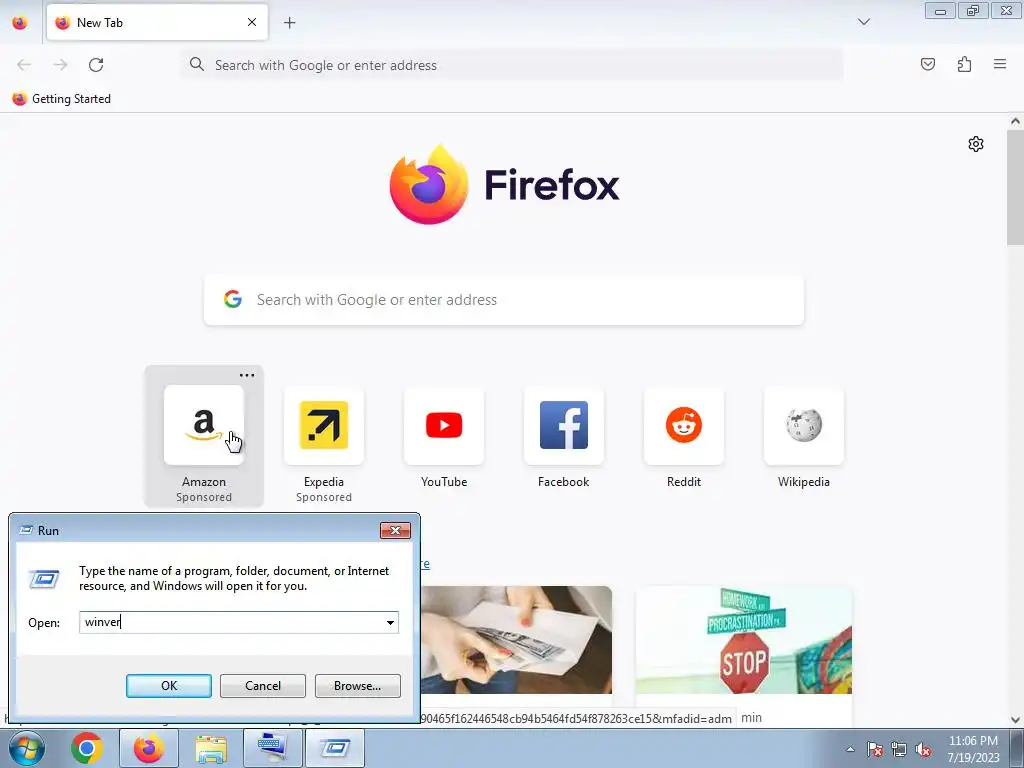Open the cash-in-envelope story thumbnail

click(516, 640)
